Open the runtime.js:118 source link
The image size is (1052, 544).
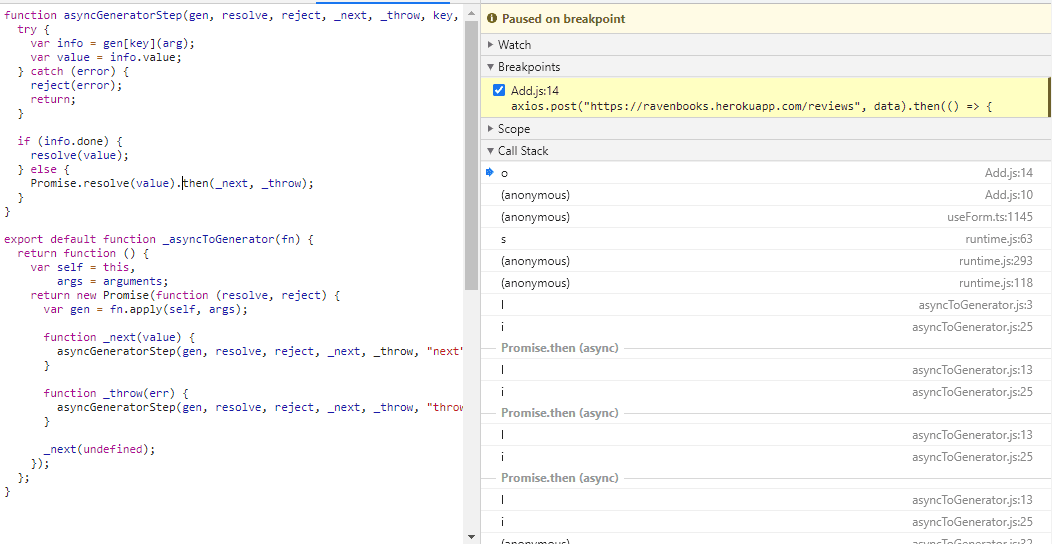tap(995, 283)
